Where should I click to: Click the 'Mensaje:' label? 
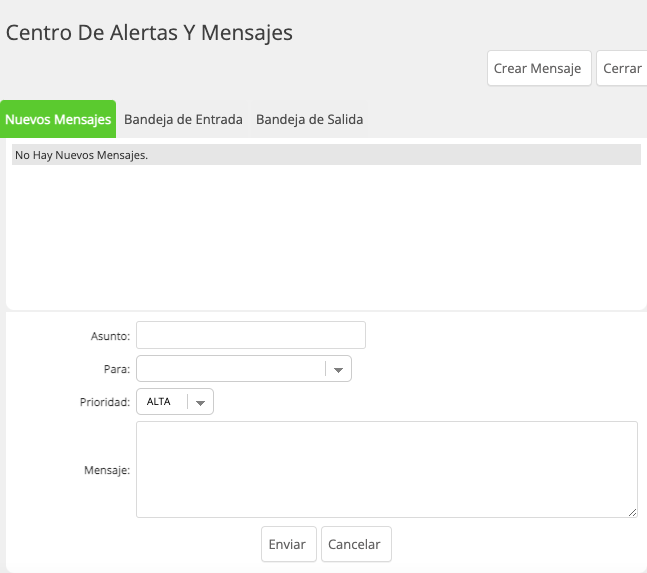107,470
